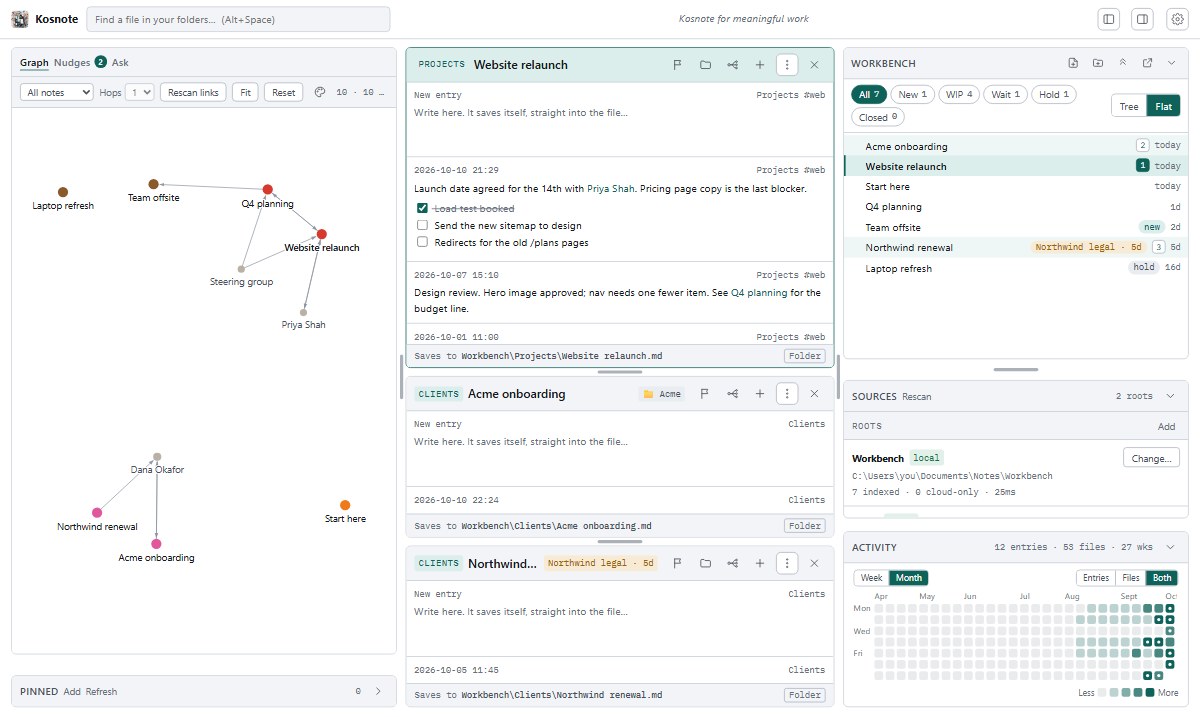Collapse the Workbench panel chevron
1200x717 pixels.
(1172, 63)
